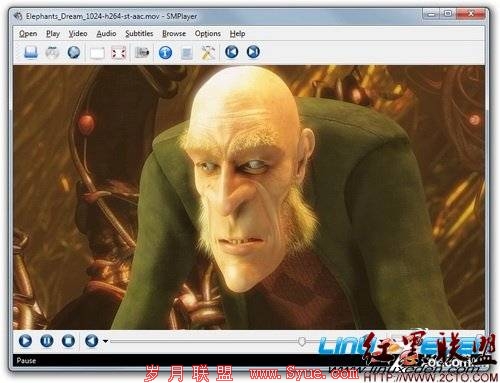
Task: Skip to next track in the toolbar
Action: 253,52
